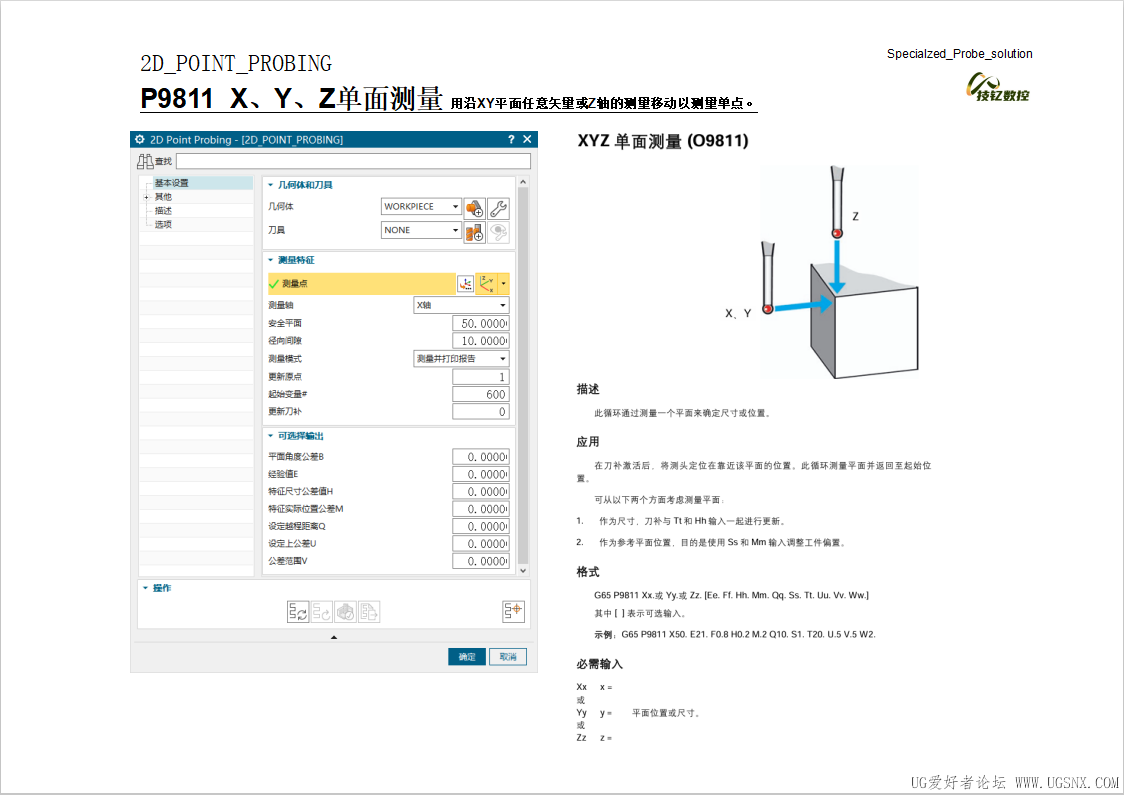Click 确定 to confirm
The width and height of the screenshot is (1124, 795).
point(467,657)
